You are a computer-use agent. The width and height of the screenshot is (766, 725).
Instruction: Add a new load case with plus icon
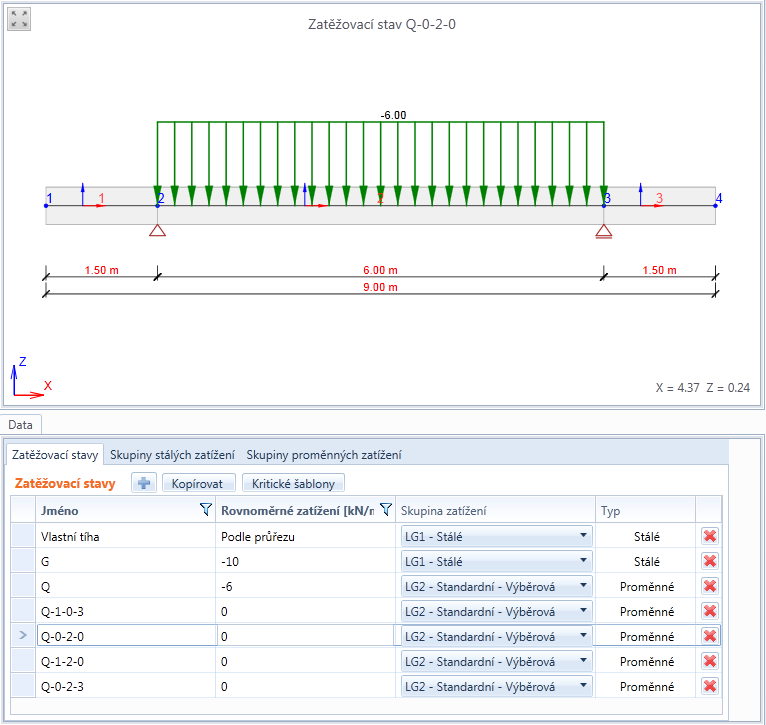pos(144,483)
